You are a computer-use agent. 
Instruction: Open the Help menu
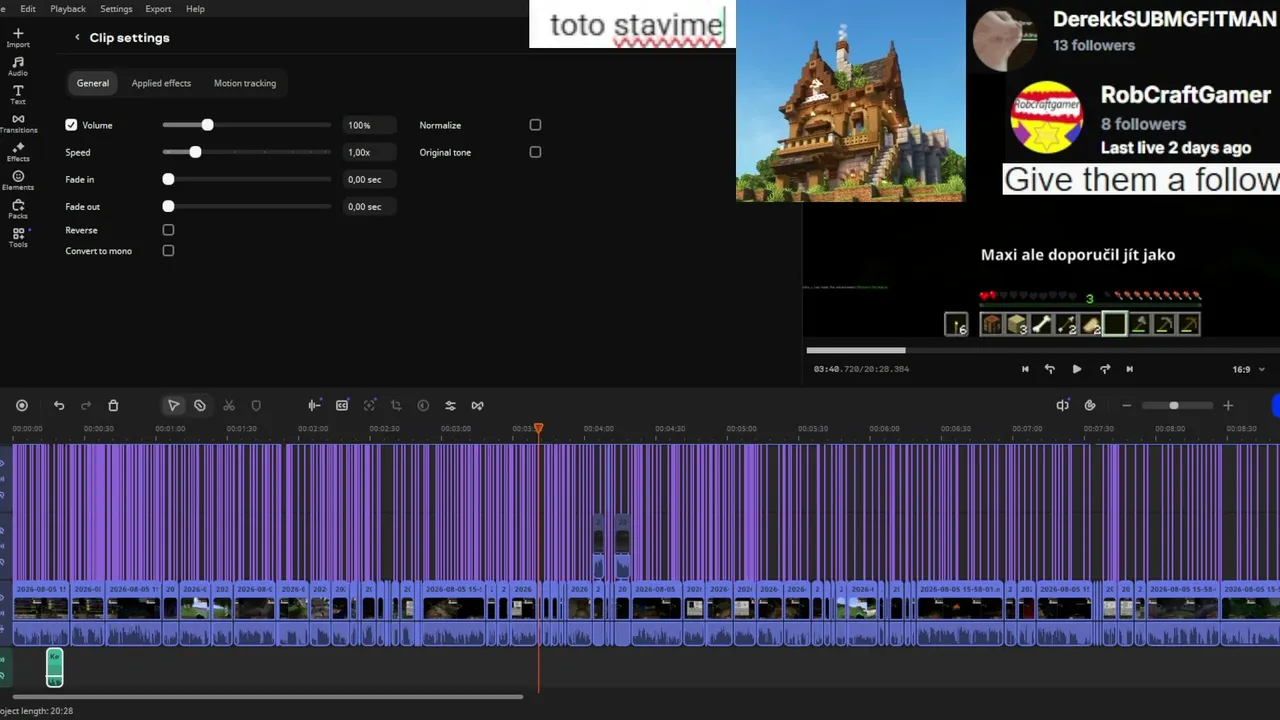tap(195, 9)
